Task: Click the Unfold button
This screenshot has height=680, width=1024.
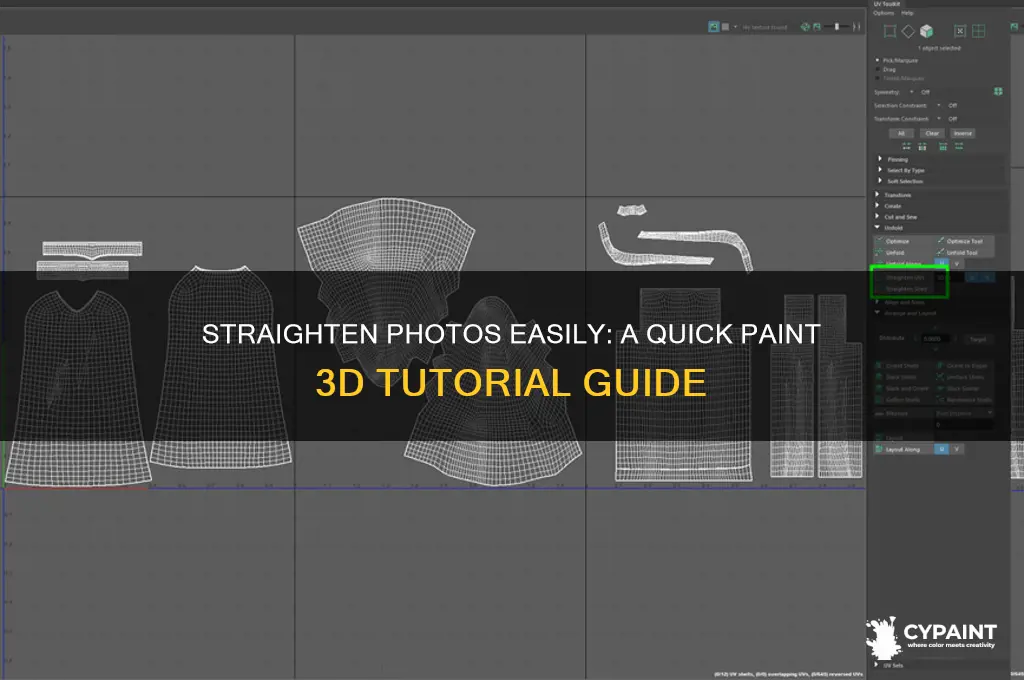Action: point(895,253)
